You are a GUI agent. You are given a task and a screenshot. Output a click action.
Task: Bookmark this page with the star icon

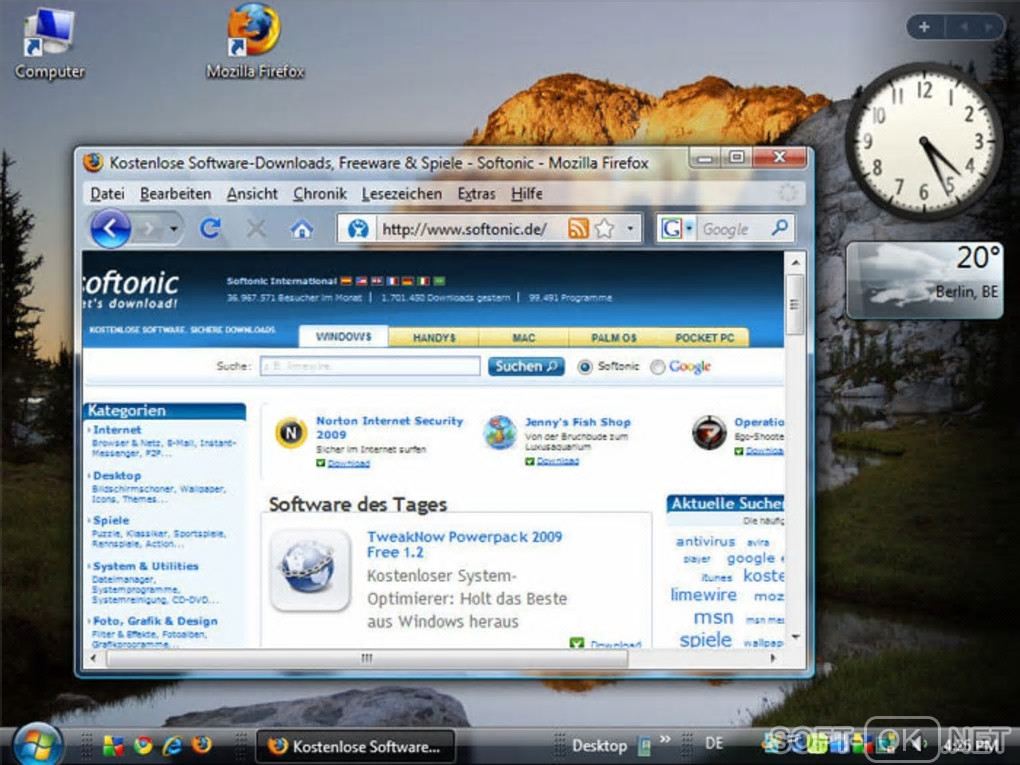605,228
